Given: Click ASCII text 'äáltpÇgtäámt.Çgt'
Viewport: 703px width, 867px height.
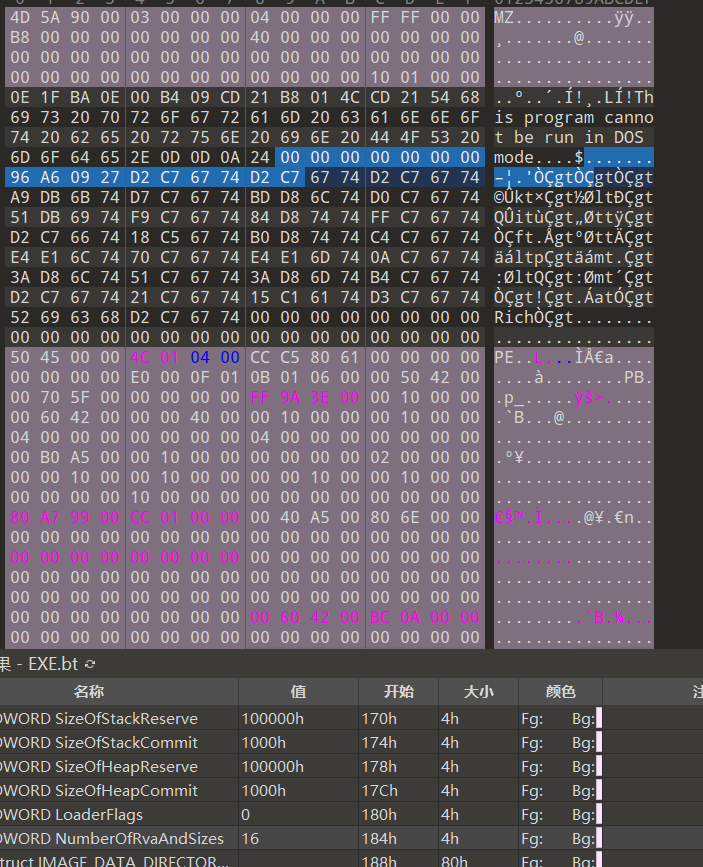Looking at the screenshot, I should pyautogui.click(x=574, y=257).
